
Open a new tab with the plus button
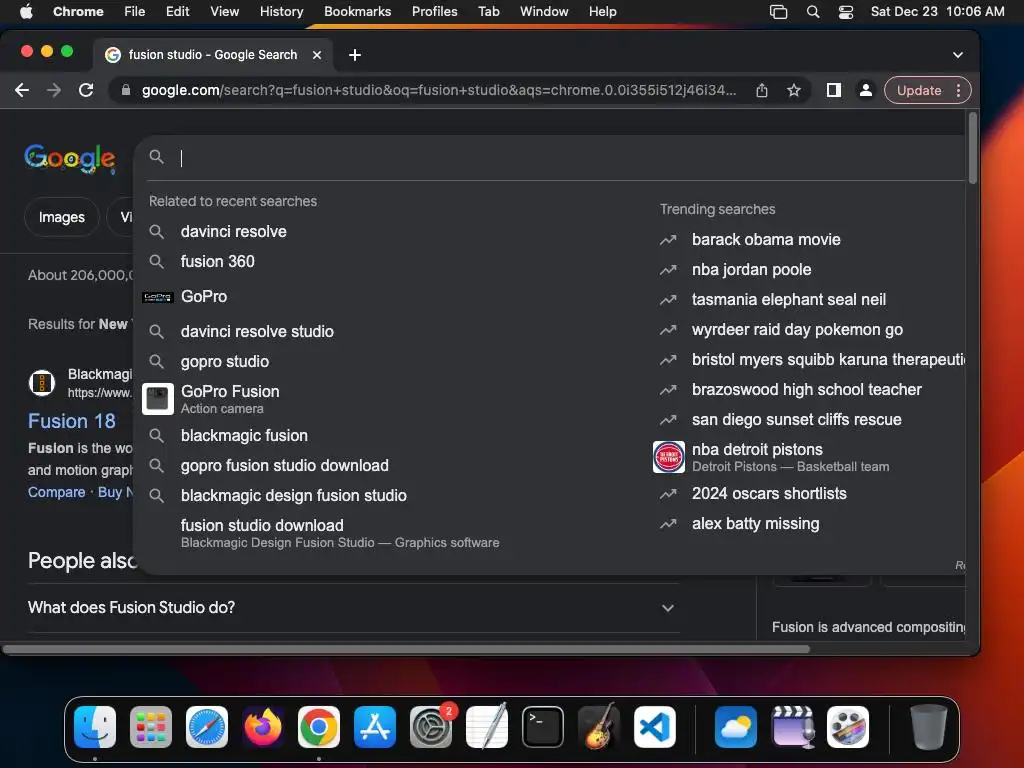point(355,55)
